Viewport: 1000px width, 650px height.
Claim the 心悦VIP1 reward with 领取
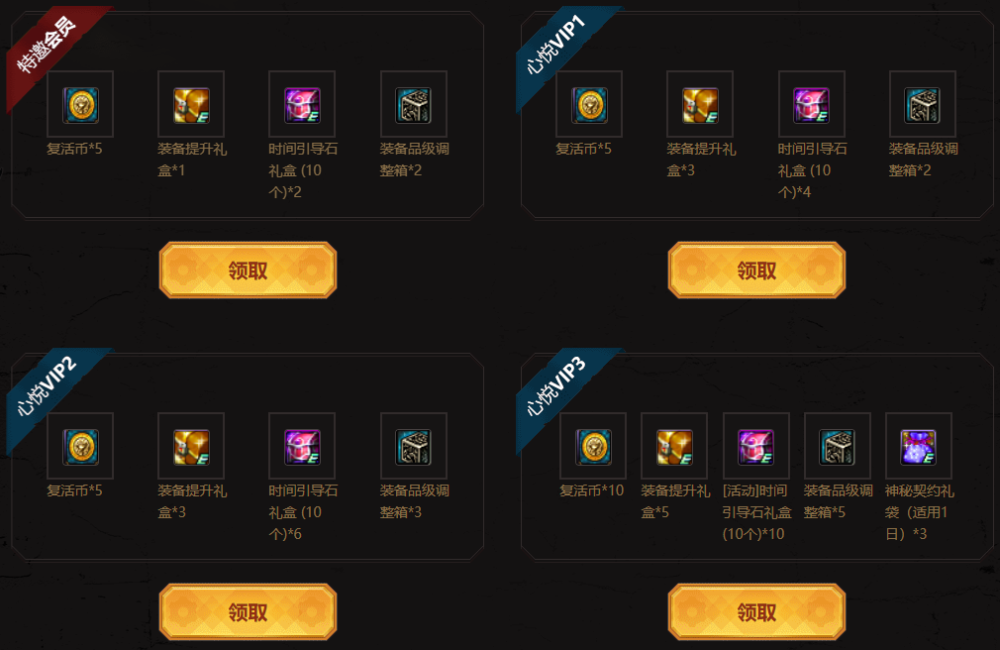[x=756, y=270]
